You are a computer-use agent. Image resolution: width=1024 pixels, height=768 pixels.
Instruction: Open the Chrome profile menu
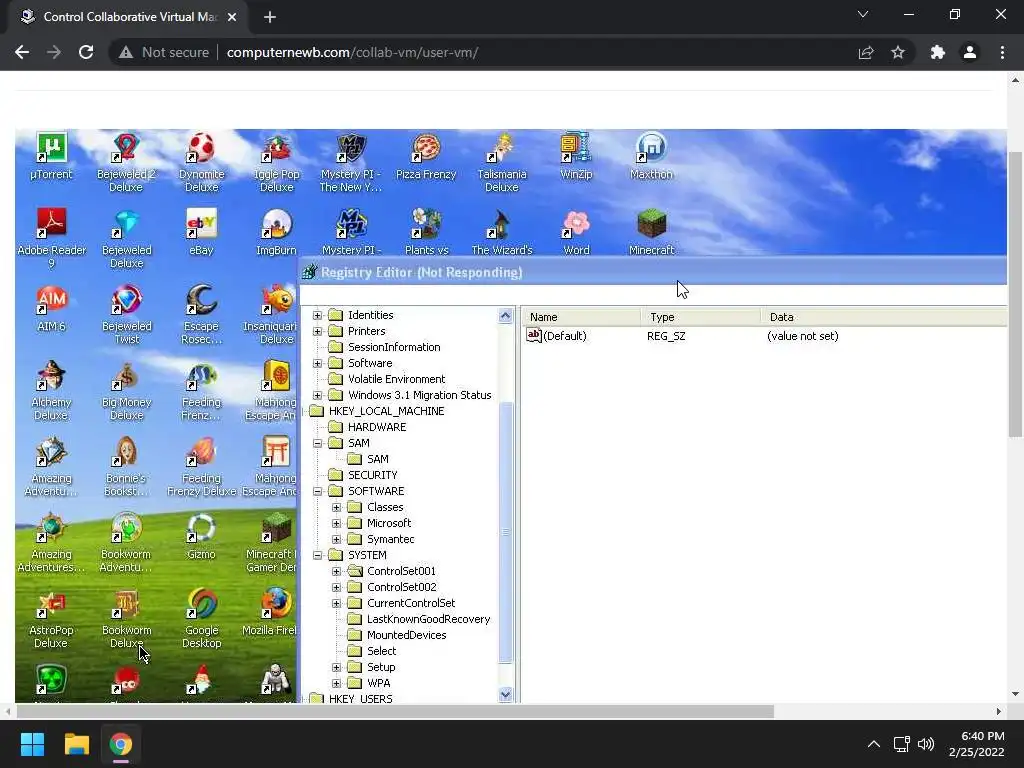pos(970,52)
